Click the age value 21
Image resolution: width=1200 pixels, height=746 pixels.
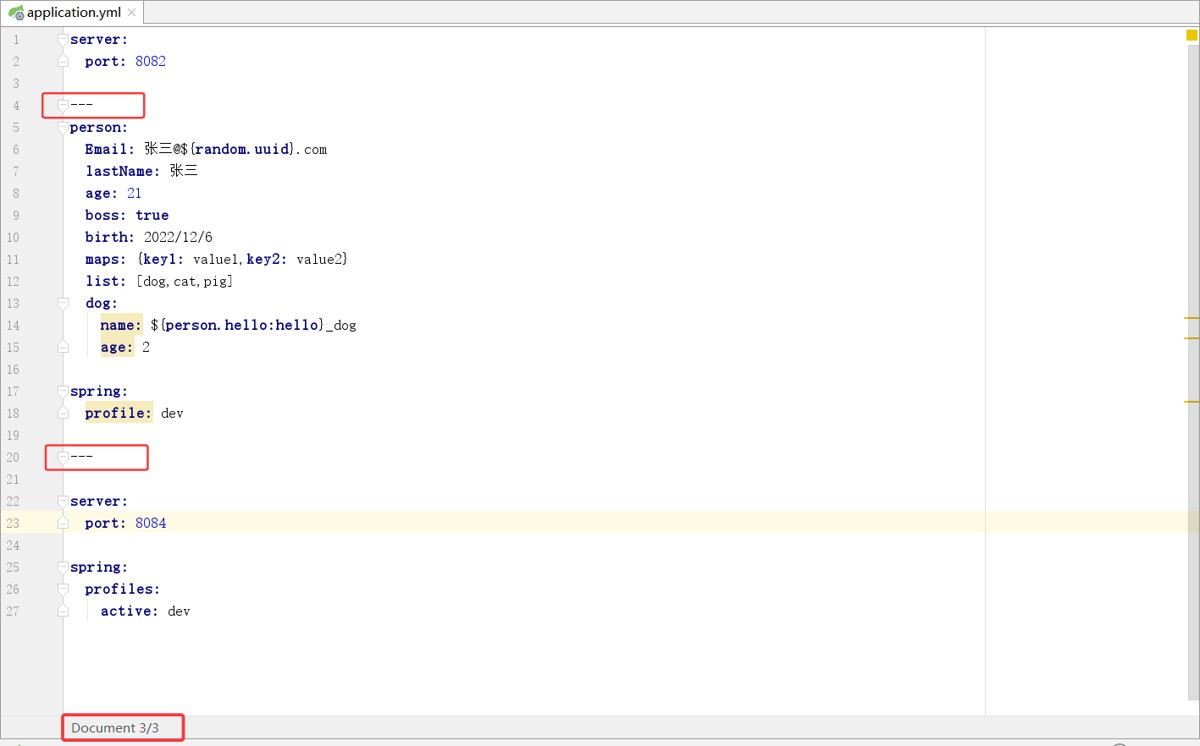coord(134,193)
